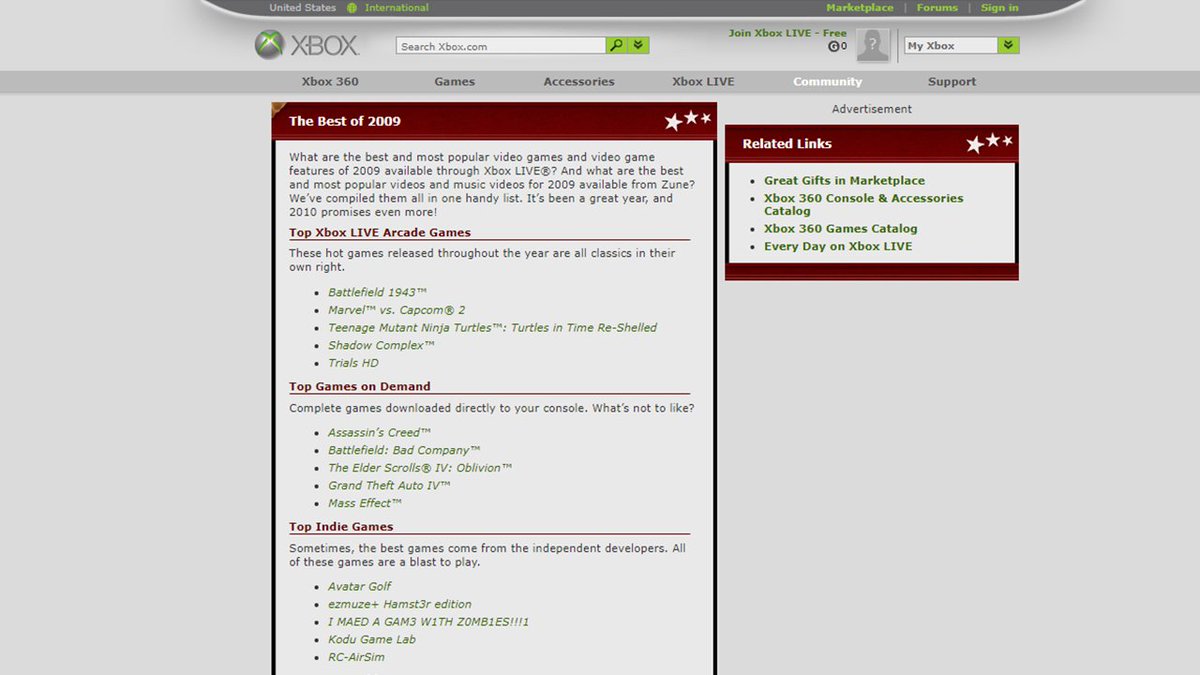This screenshot has width=1200, height=675.
Task: Switch to the Community tab
Action: point(827,81)
